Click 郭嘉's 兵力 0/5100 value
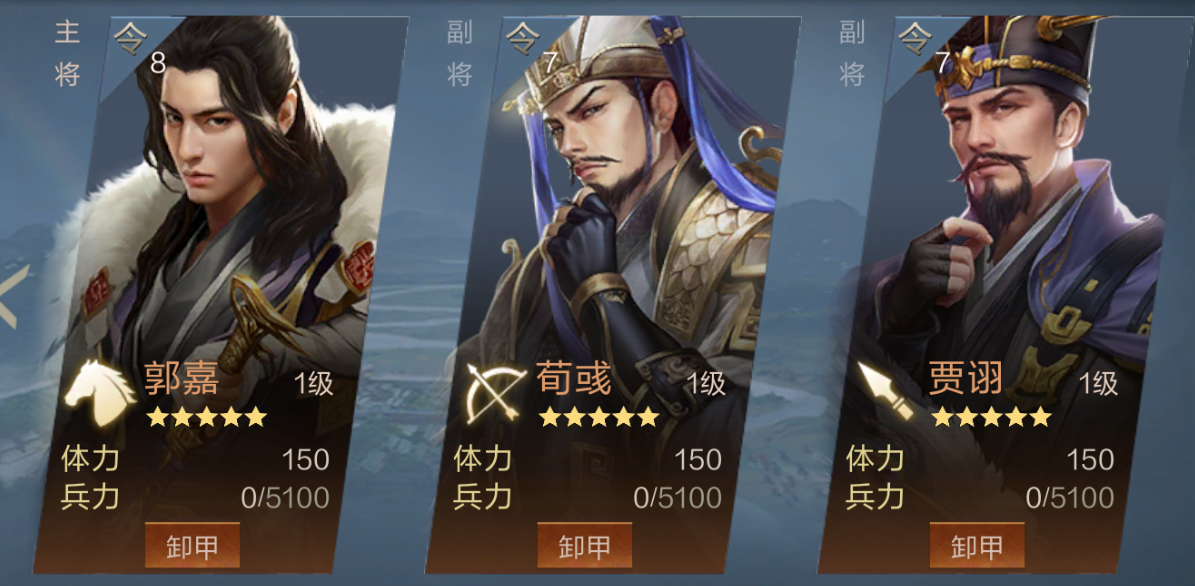The image size is (1195, 586). (x=285, y=498)
